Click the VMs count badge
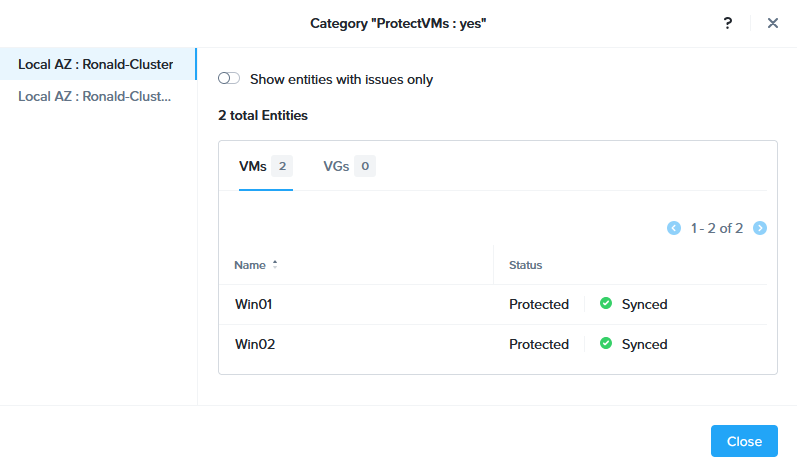 (x=282, y=167)
